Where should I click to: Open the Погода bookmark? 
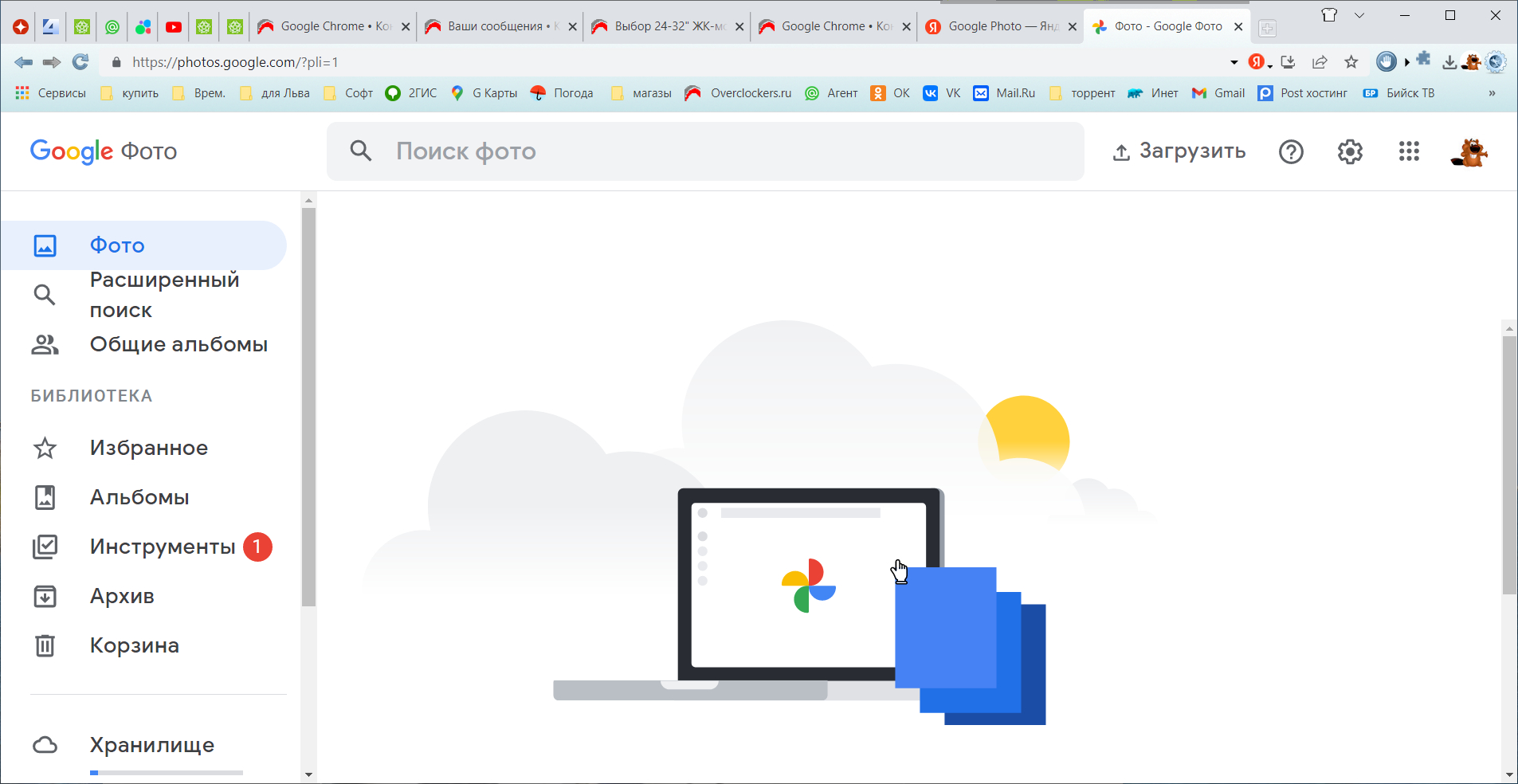point(563,93)
